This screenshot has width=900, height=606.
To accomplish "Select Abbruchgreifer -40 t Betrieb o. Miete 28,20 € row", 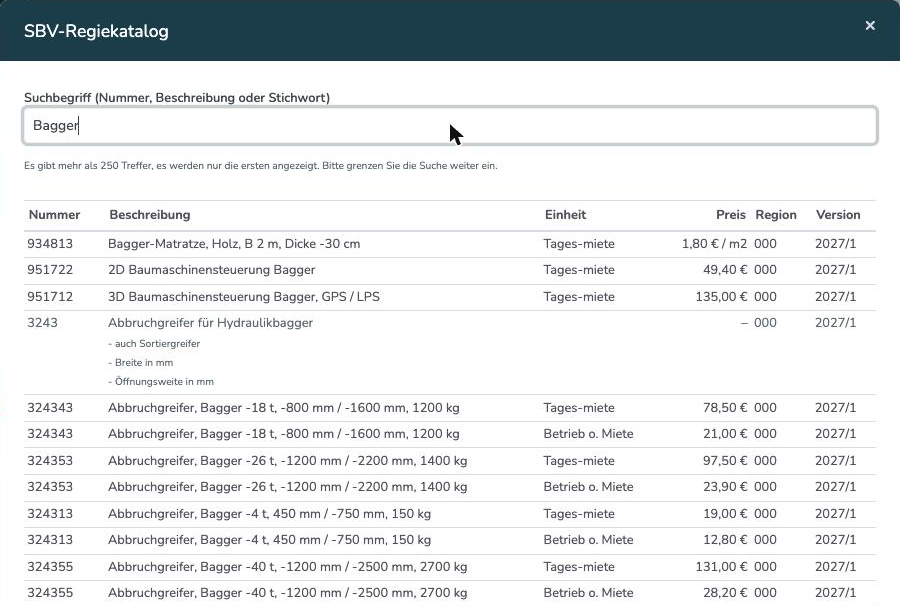I will click(450, 593).
